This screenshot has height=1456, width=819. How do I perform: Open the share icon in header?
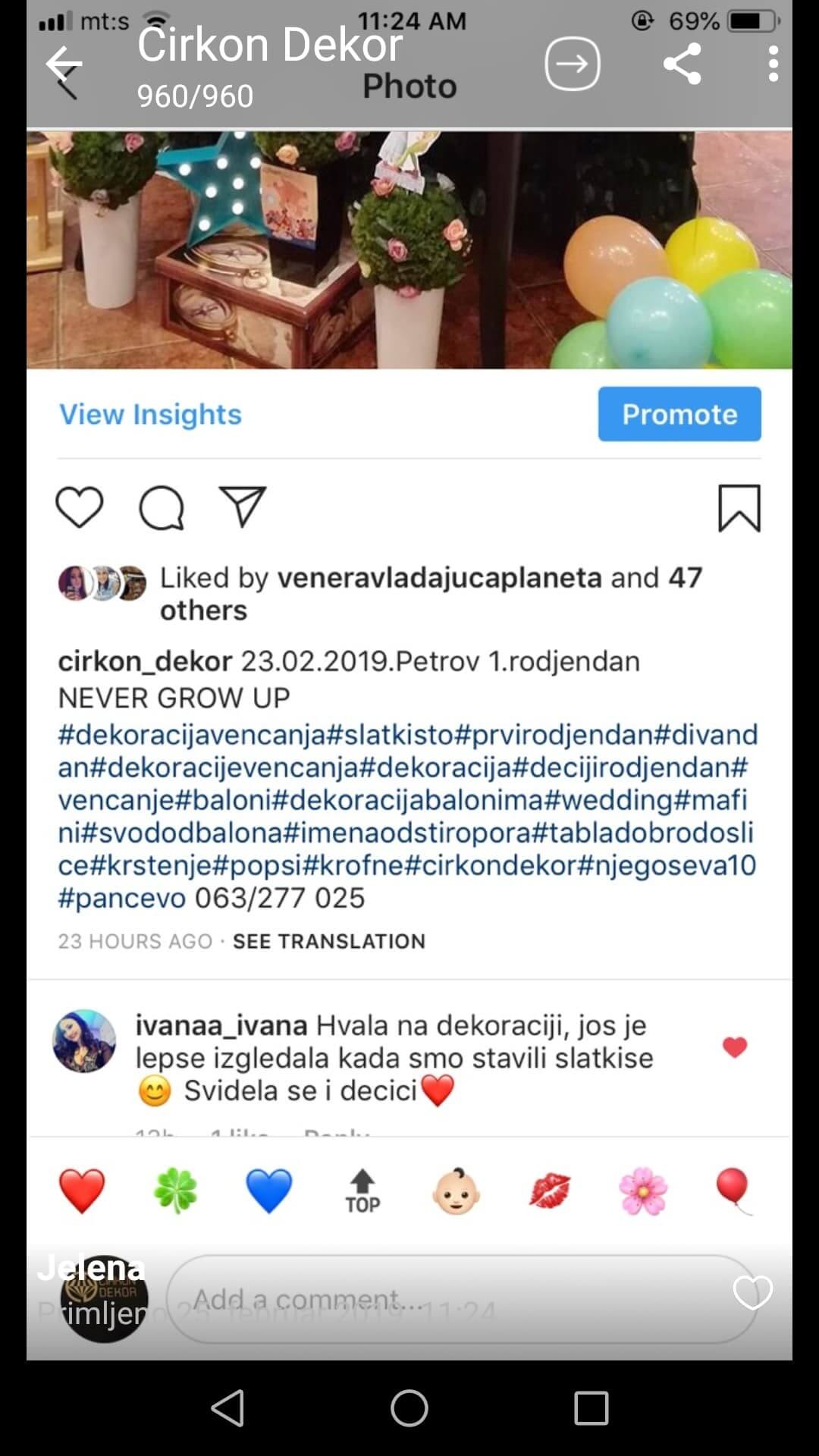(x=682, y=64)
